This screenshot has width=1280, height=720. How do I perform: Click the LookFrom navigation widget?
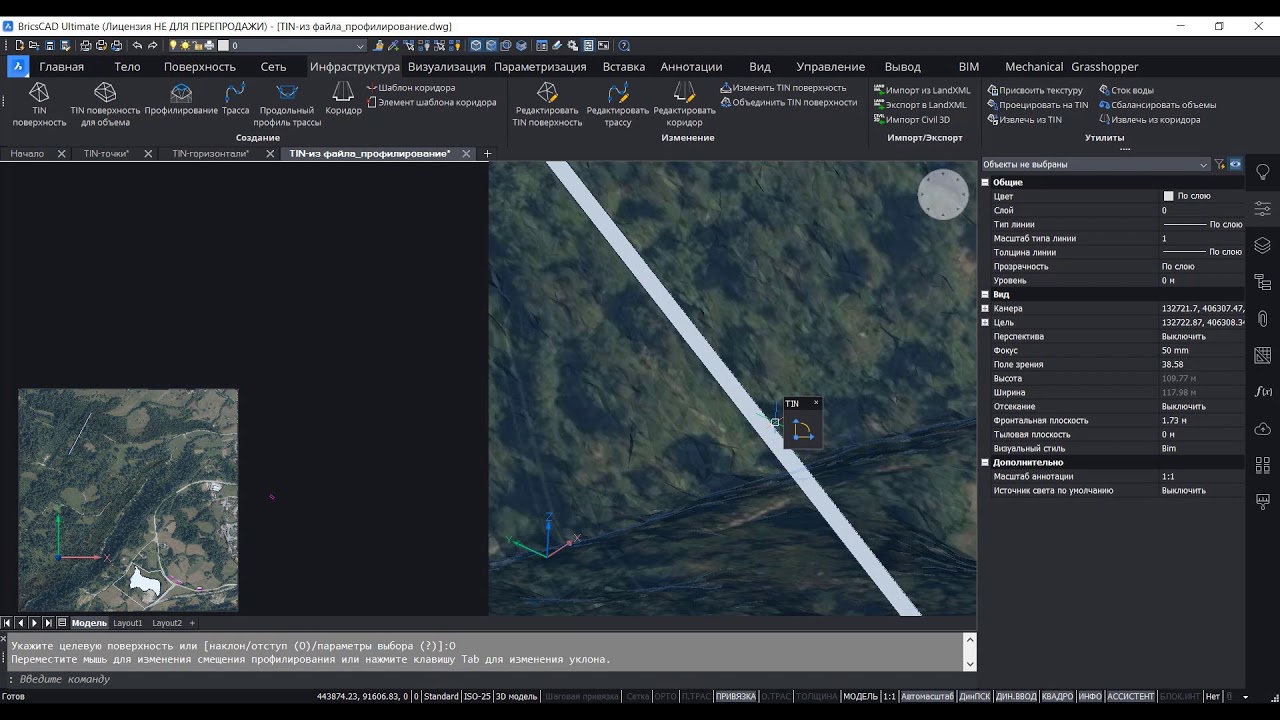943,194
